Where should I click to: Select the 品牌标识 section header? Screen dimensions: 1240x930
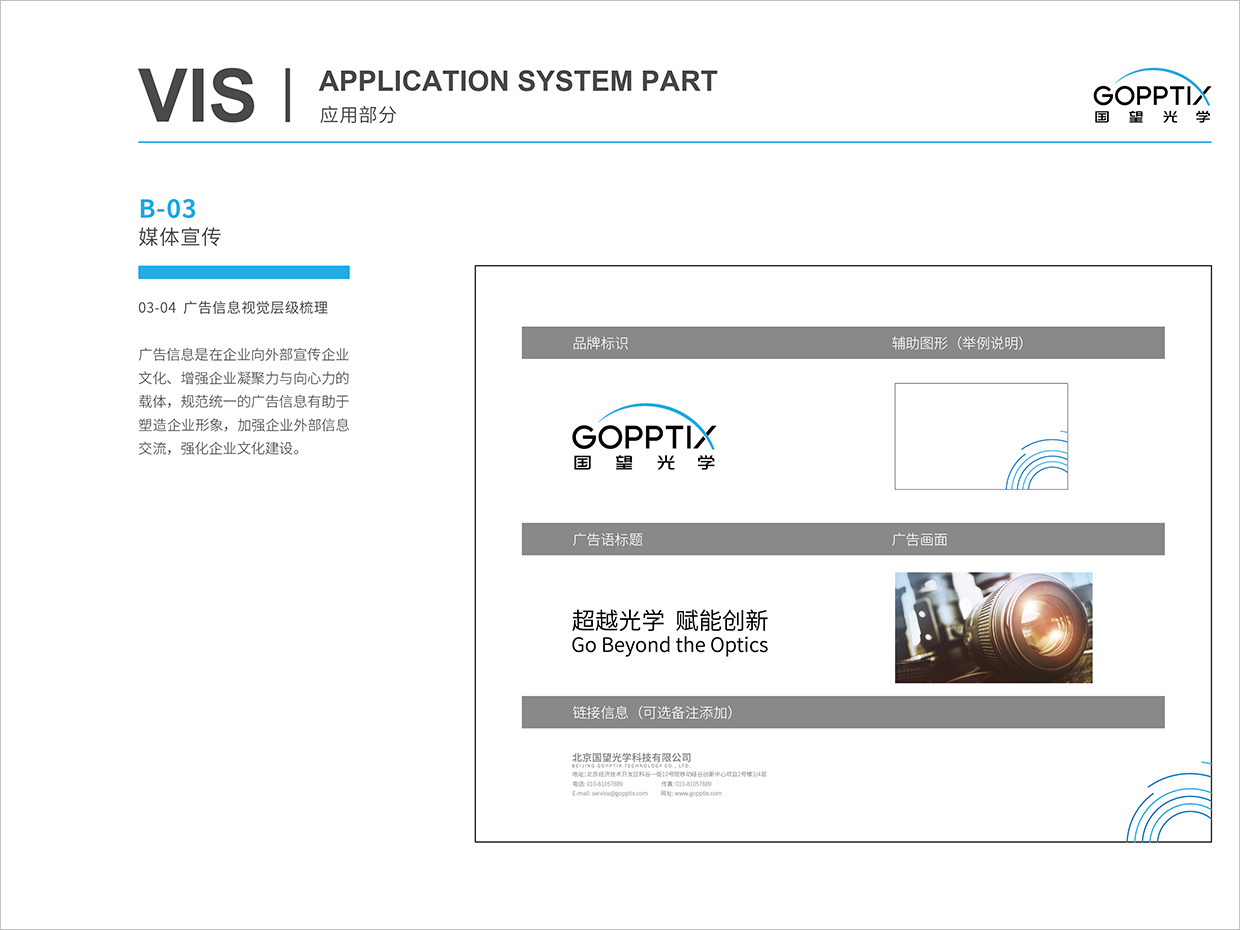click(600, 343)
